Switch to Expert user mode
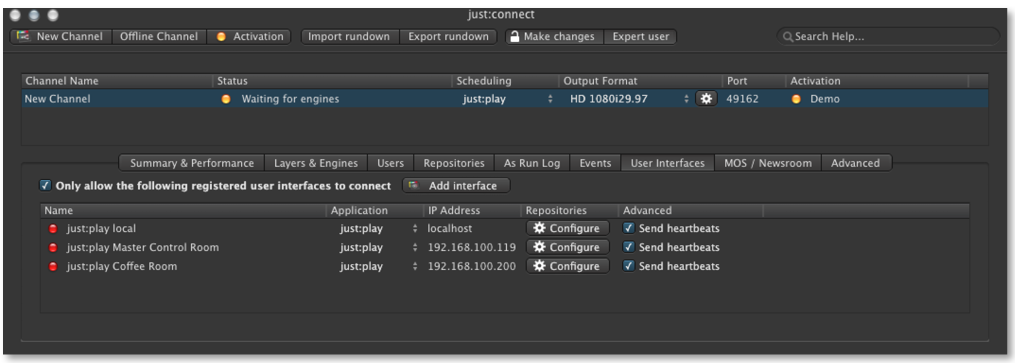Screen dimensions: 1015x363 click(x=640, y=37)
